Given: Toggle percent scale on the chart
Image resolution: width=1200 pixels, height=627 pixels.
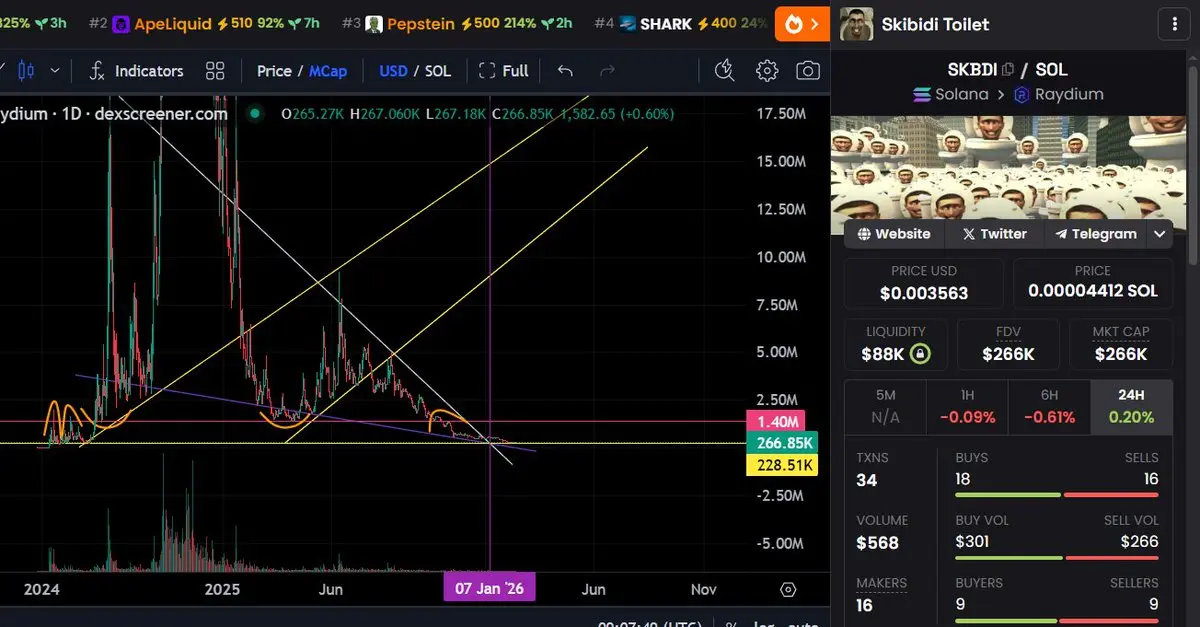Looking at the screenshot, I should (732, 624).
